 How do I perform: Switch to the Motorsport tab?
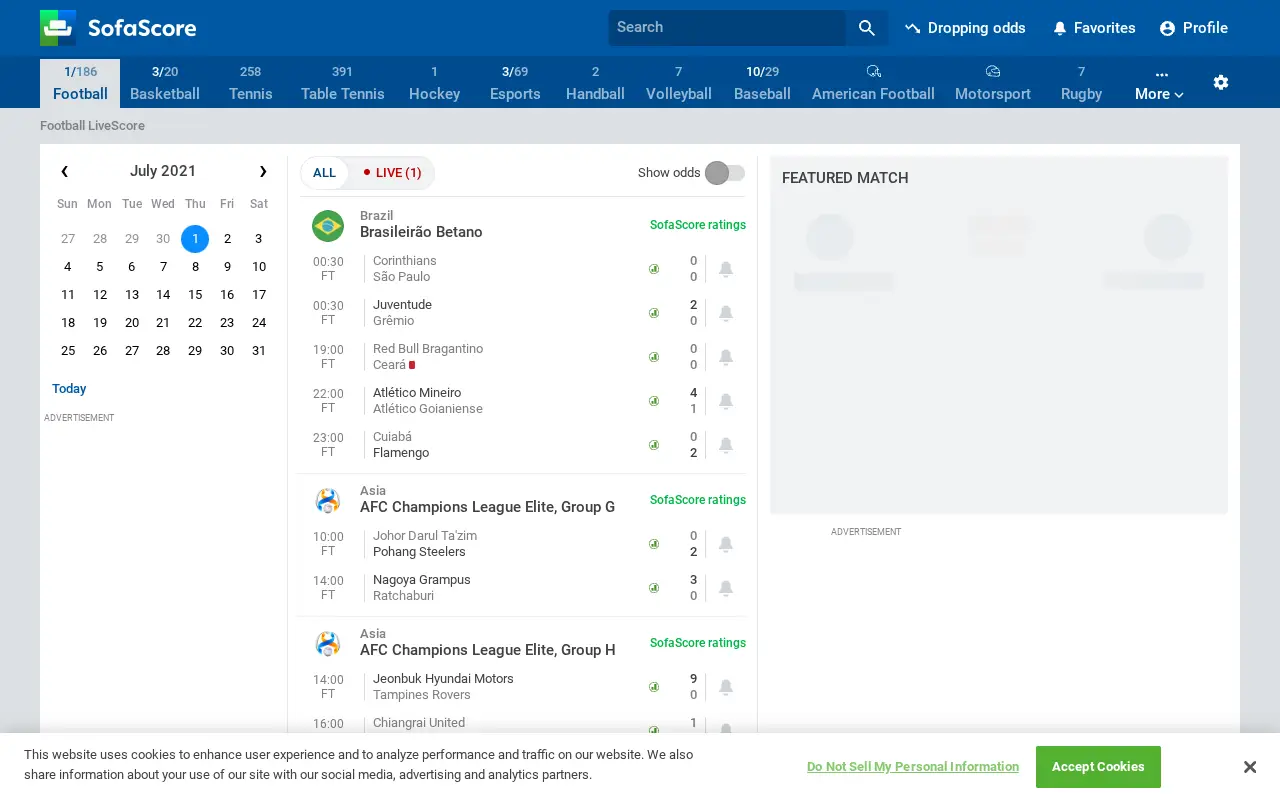click(x=993, y=83)
